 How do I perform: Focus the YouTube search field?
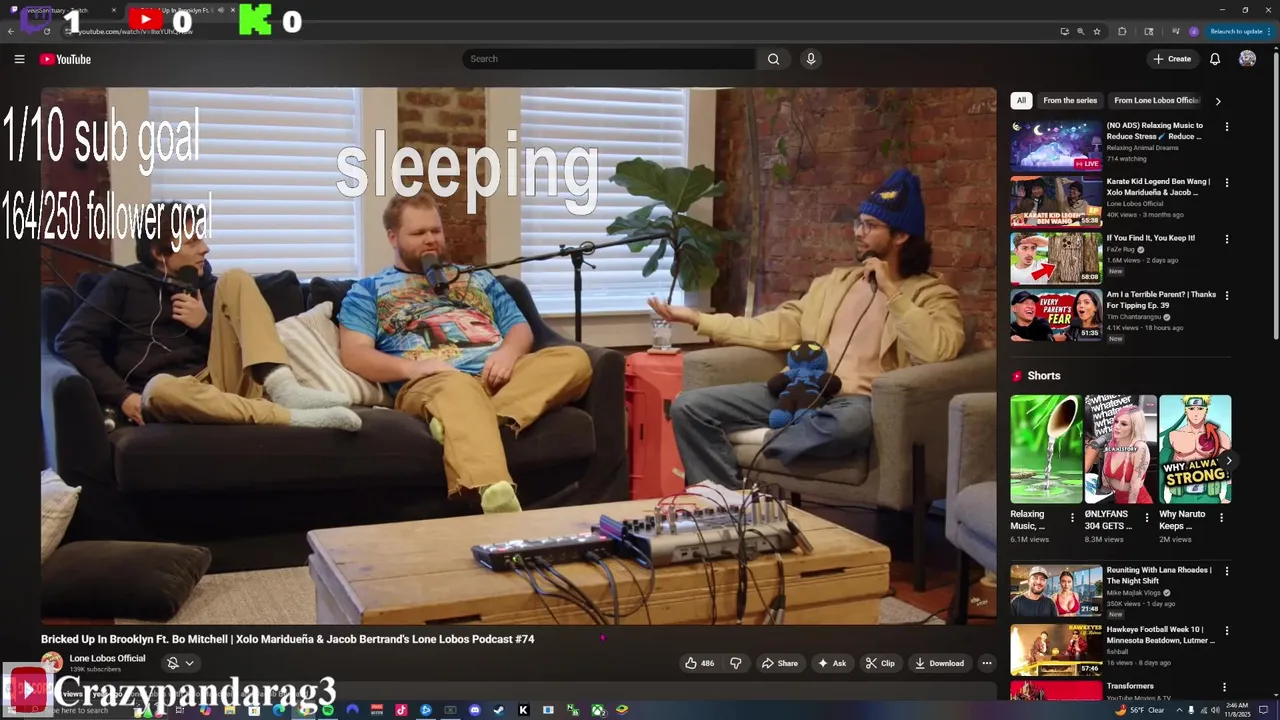click(x=609, y=59)
